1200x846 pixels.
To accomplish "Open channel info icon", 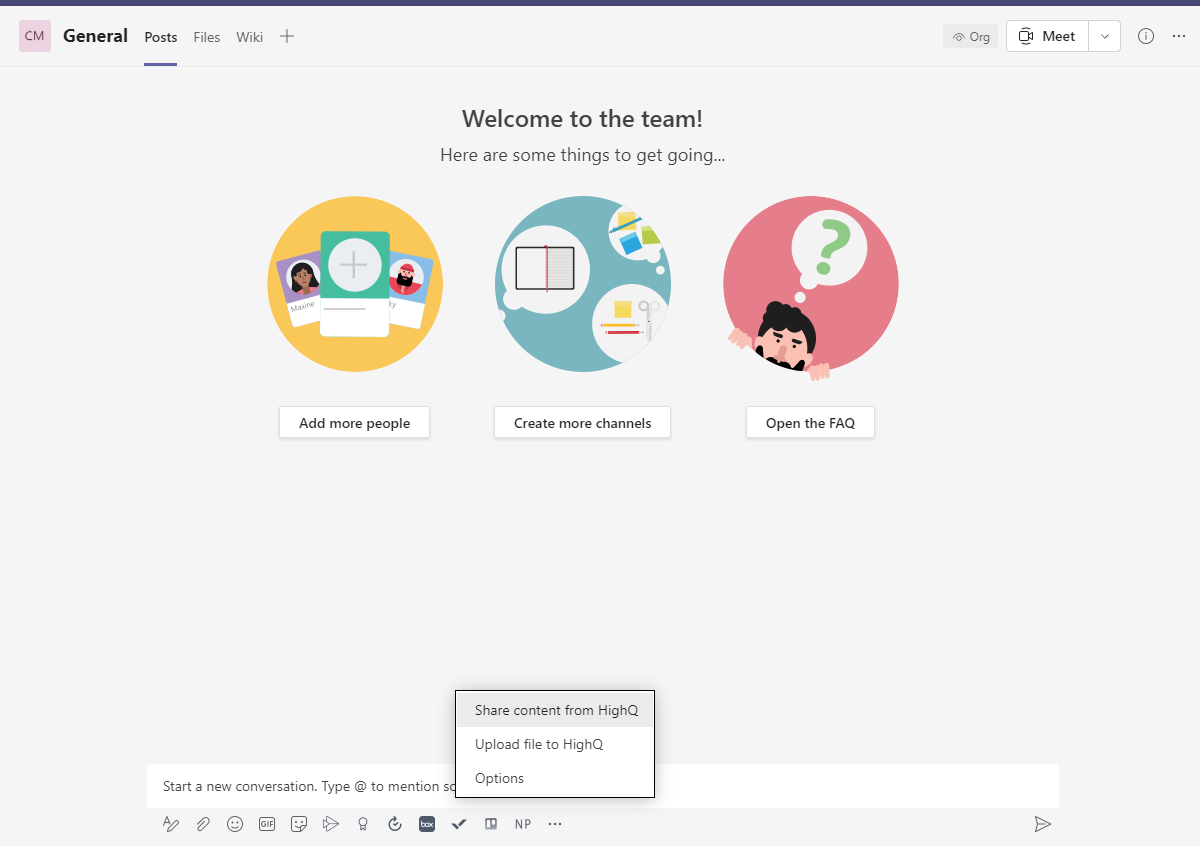I will pyautogui.click(x=1146, y=36).
